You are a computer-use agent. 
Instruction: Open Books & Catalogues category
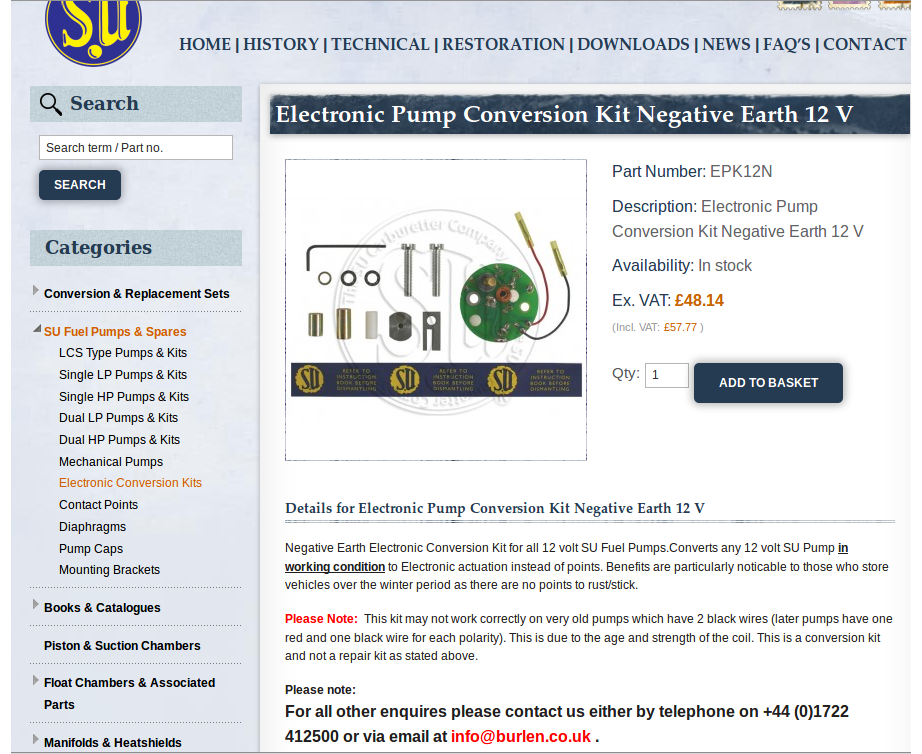coord(102,608)
